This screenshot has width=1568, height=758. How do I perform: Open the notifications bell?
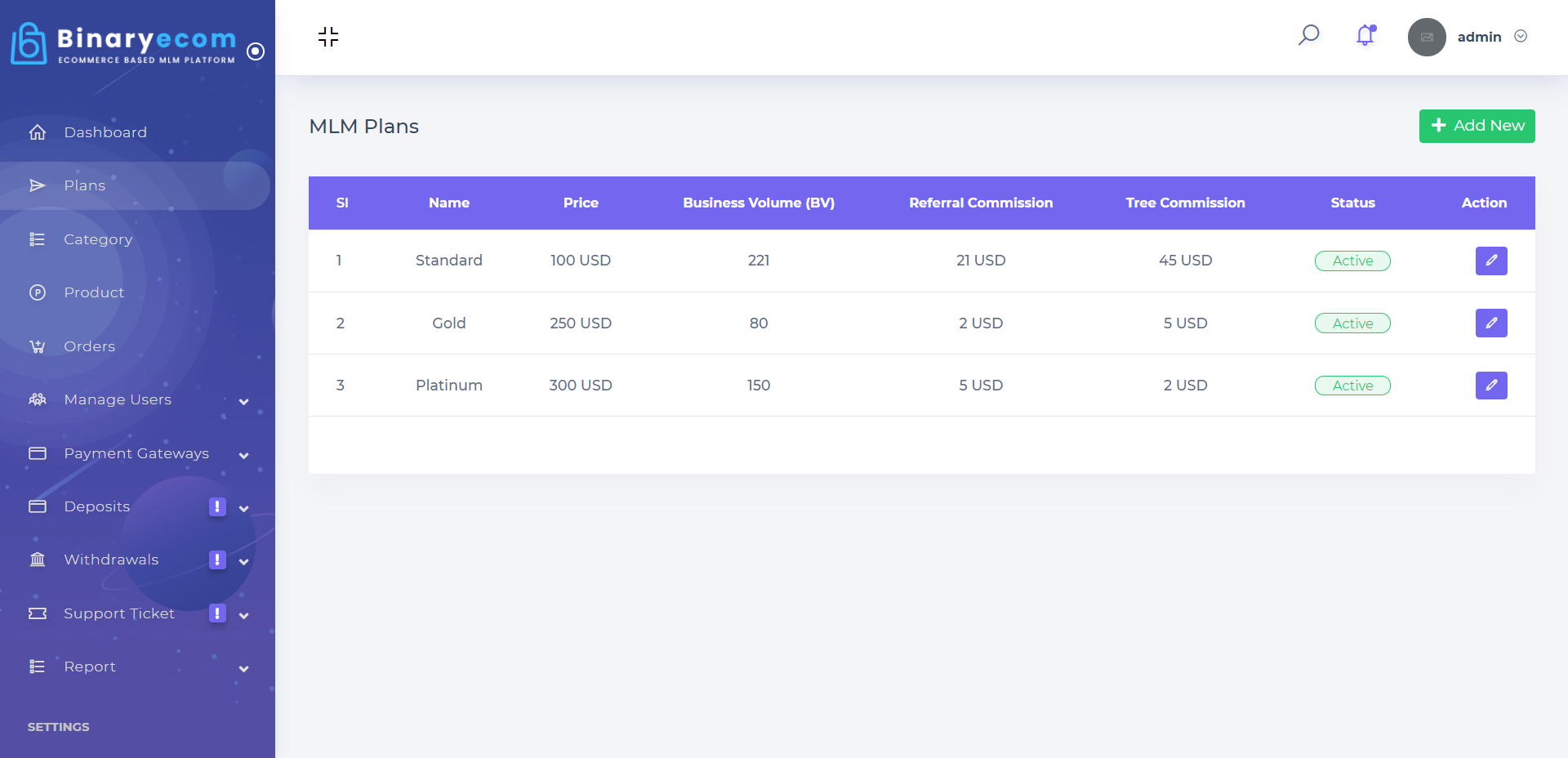1365,35
